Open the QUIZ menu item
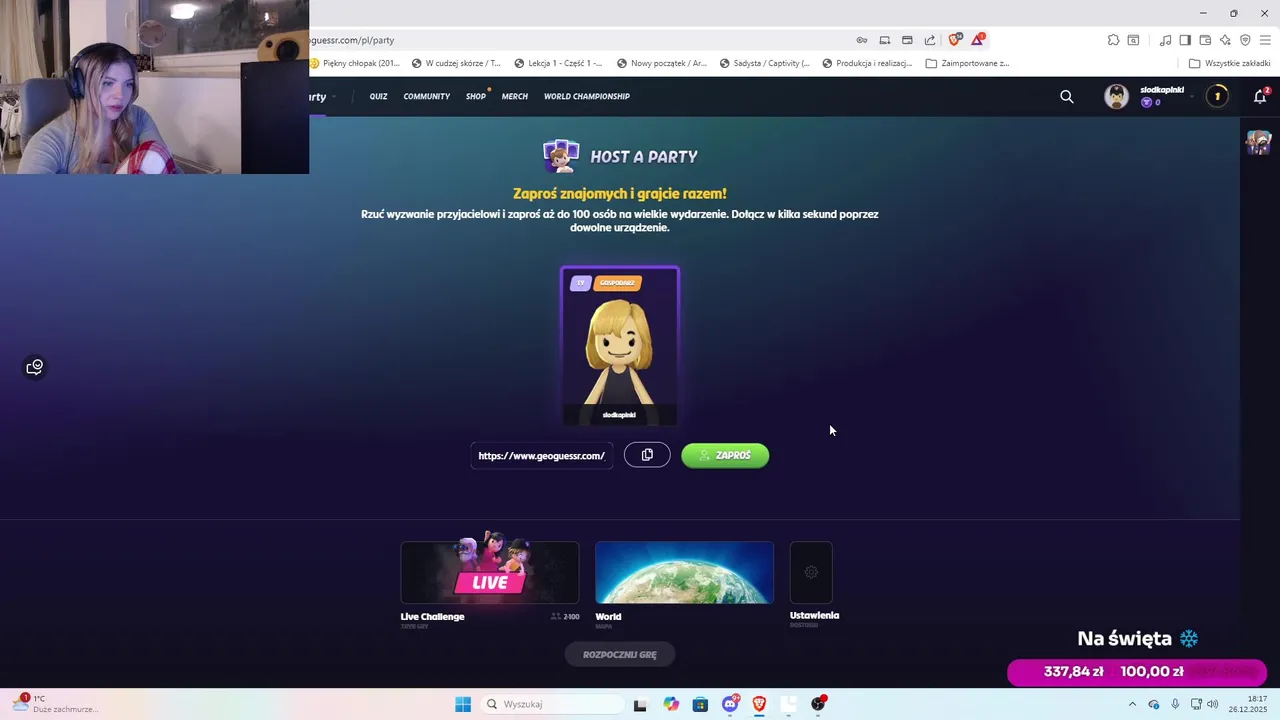 tap(378, 96)
